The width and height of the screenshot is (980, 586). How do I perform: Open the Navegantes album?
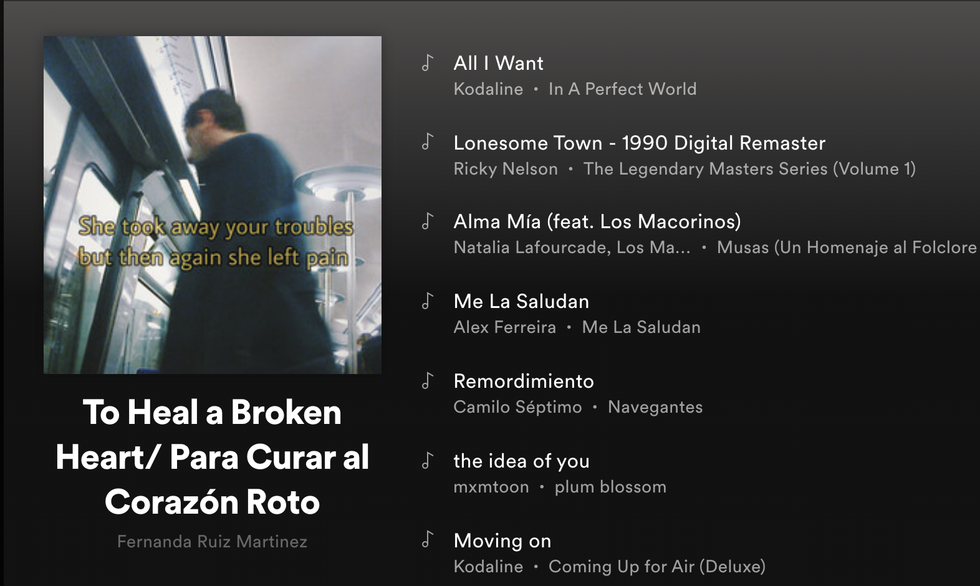(x=655, y=407)
